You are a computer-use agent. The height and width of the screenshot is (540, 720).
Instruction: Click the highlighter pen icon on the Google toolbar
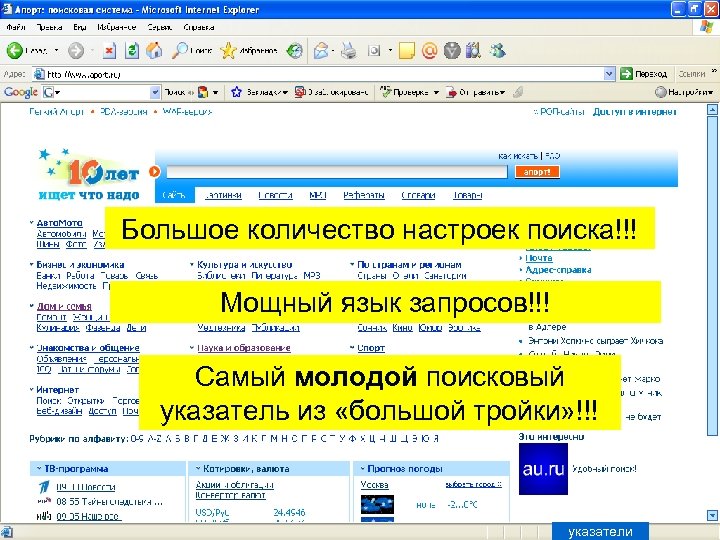518,92
